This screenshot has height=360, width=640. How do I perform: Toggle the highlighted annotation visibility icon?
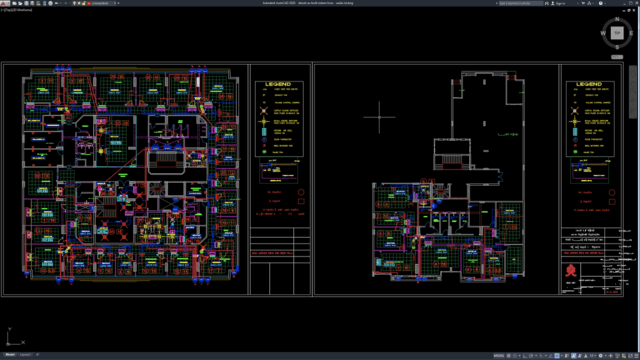(573, 356)
